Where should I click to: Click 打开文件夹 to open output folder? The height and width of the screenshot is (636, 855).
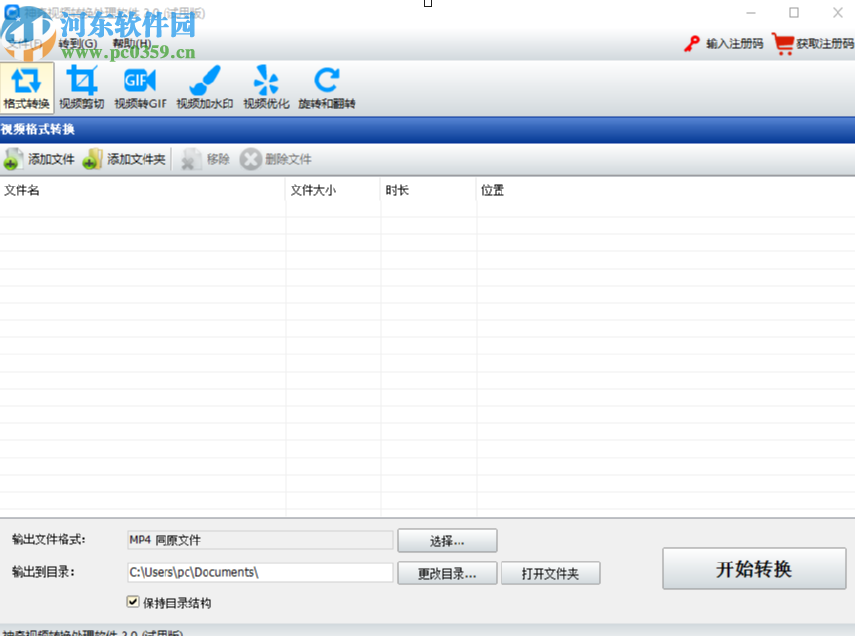pos(550,573)
